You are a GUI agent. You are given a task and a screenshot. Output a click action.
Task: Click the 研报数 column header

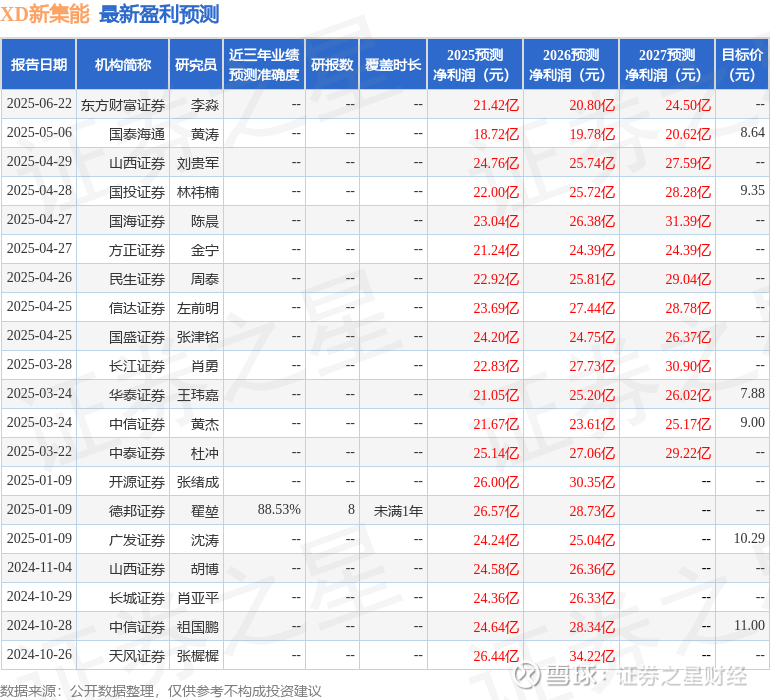point(332,64)
